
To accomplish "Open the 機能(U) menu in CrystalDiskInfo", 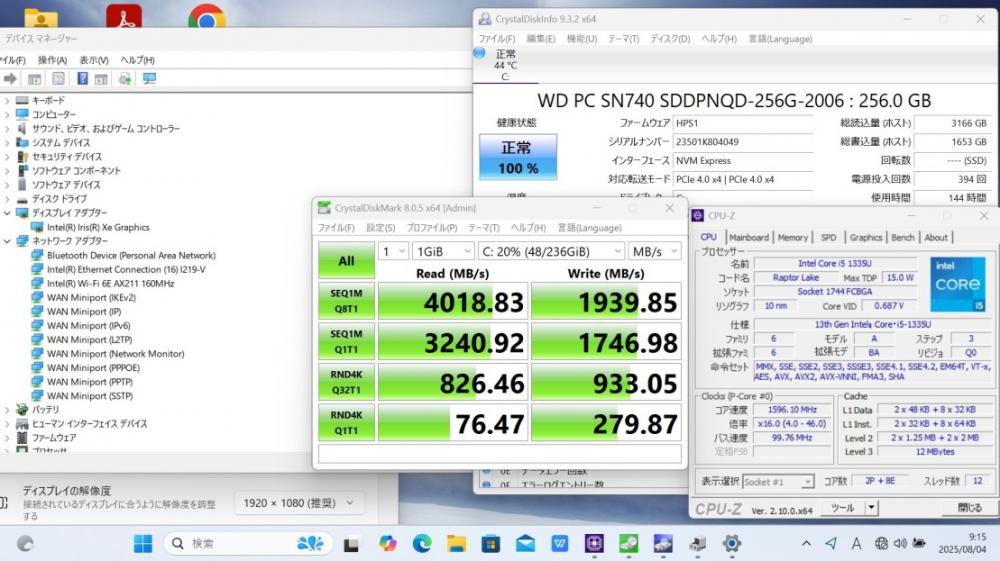I will point(582,39).
